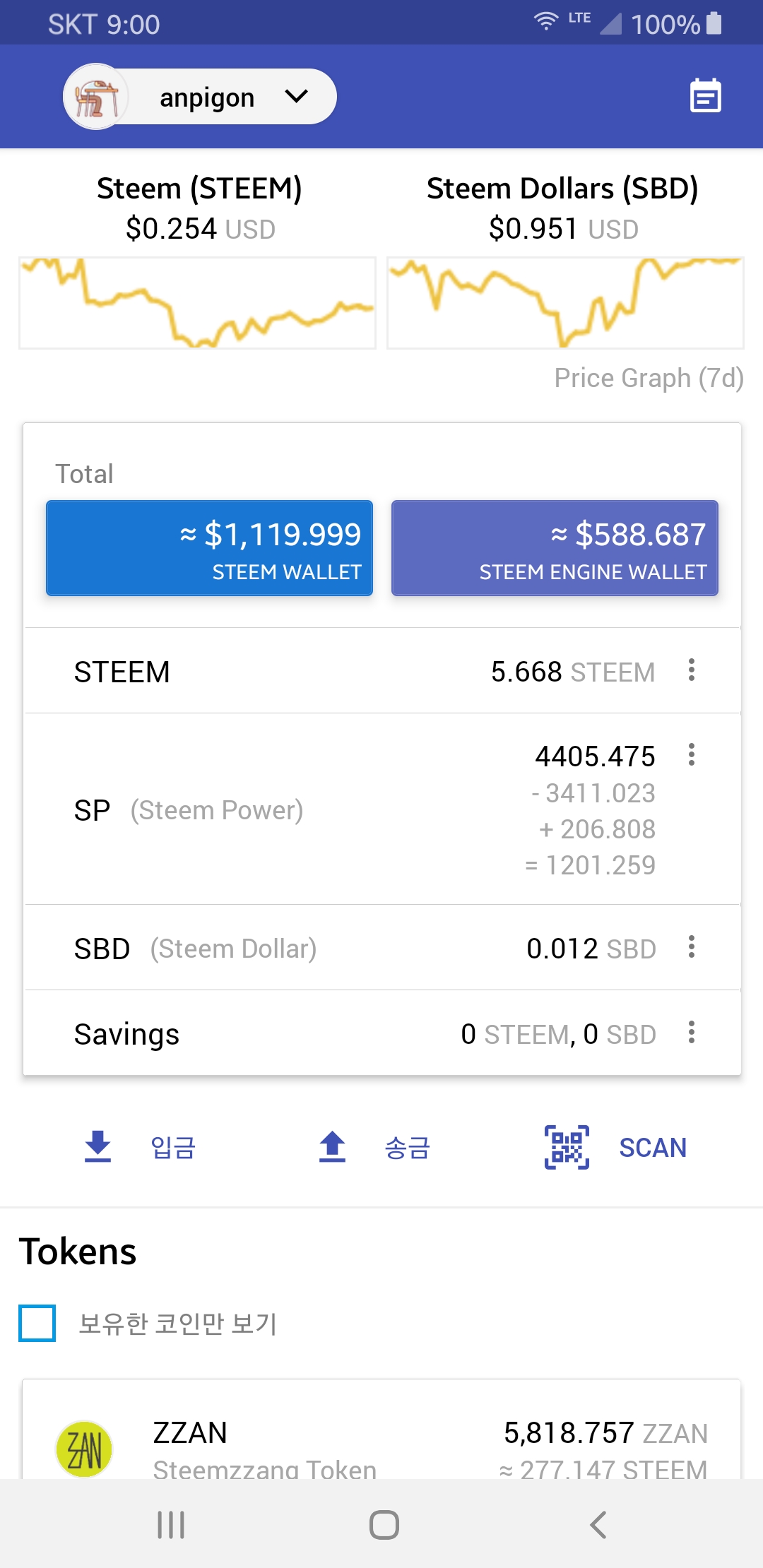The height and width of the screenshot is (1568, 763).
Task: Open the Steem (STEEM) price graph
Action: tap(197, 303)
